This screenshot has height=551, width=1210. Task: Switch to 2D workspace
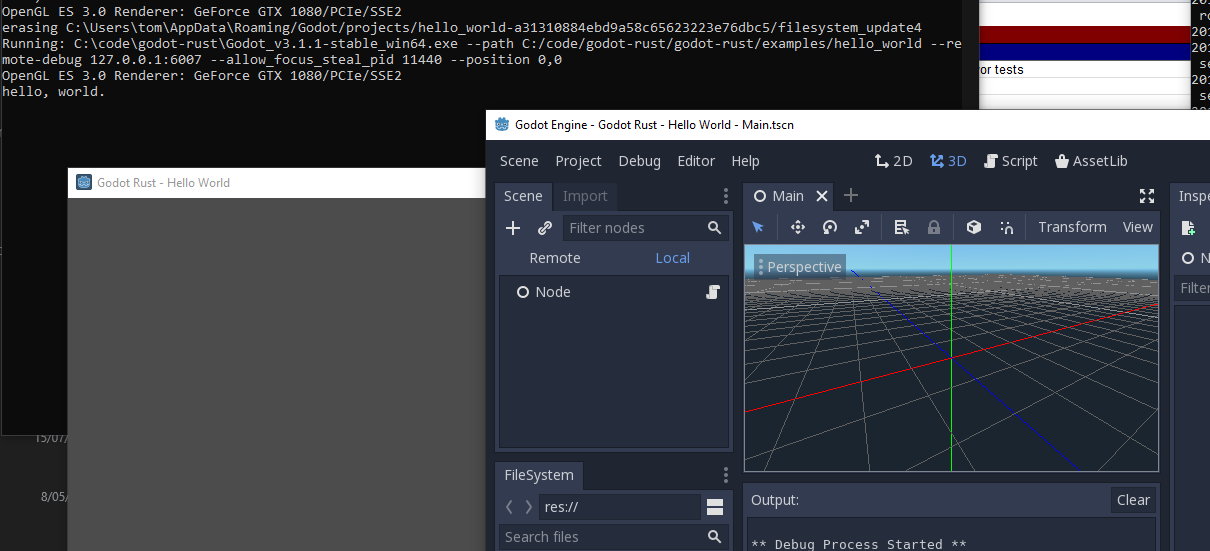coord(893,161)
